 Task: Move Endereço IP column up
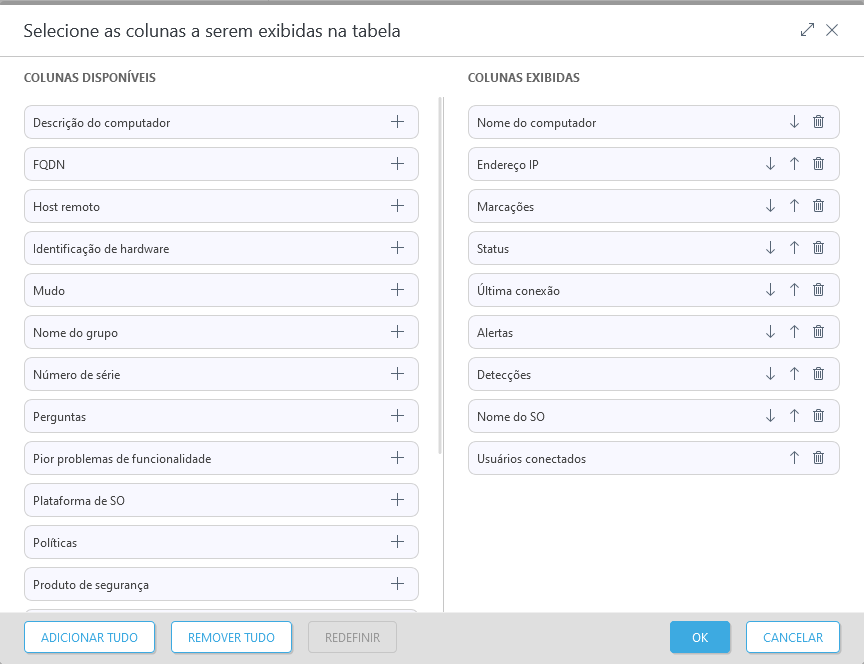794,164
